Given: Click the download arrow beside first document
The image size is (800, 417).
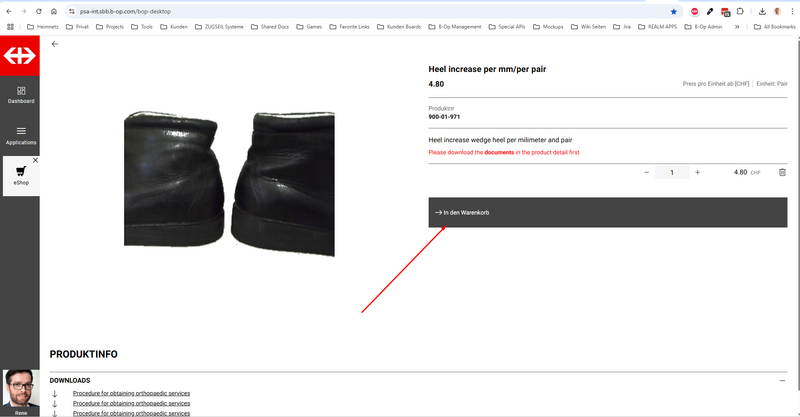Looking at the screenshot, I should (55, 393).
